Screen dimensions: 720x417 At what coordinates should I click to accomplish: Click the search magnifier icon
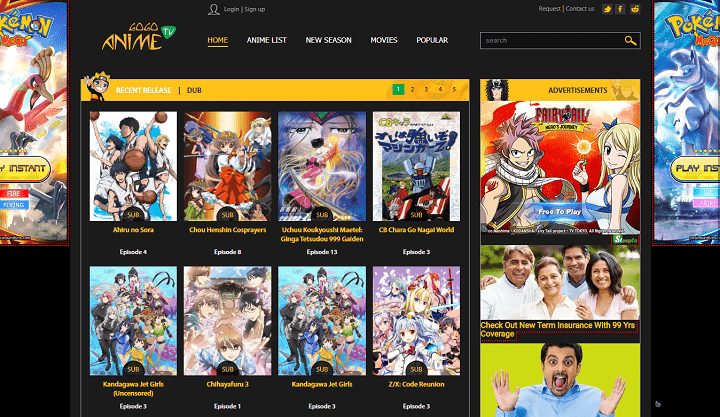point(630,41)
